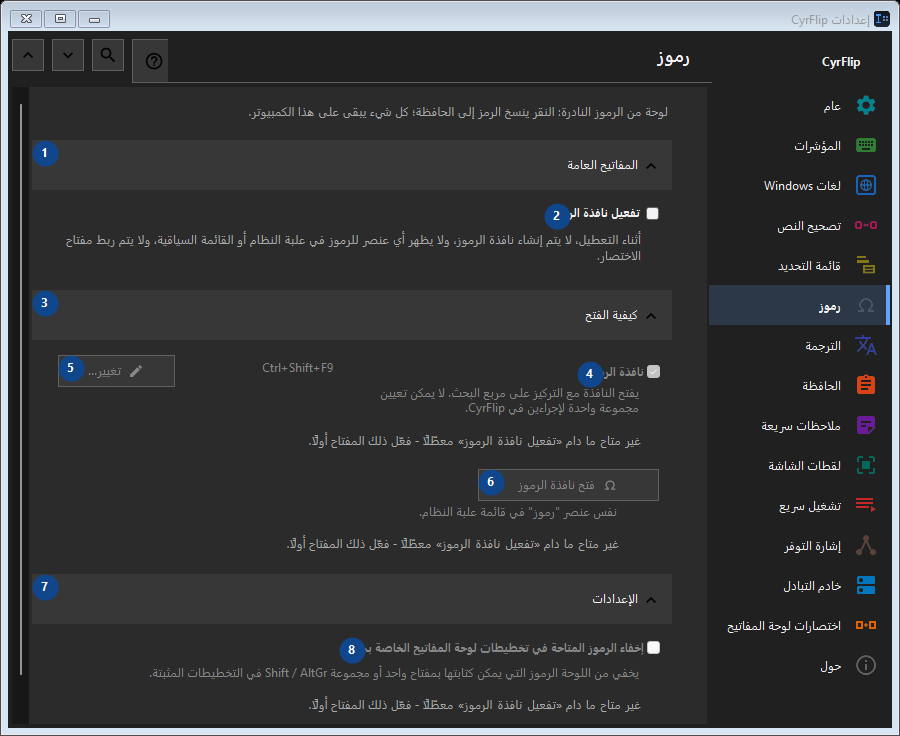Open the قائمة التحديد icon
This screenshot has width=900, height=736.
coord(866,265)
